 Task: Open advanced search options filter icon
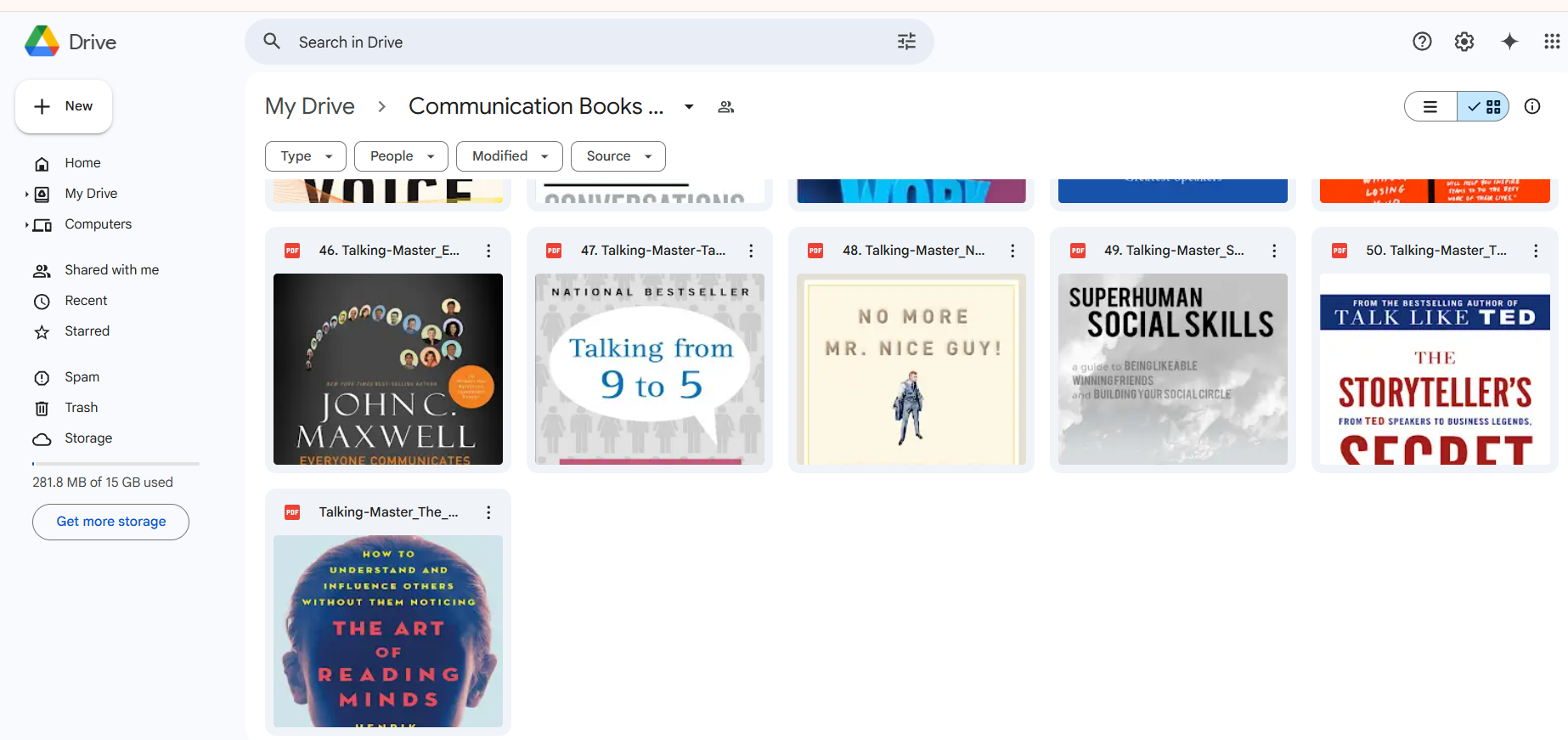pos(906,42)
